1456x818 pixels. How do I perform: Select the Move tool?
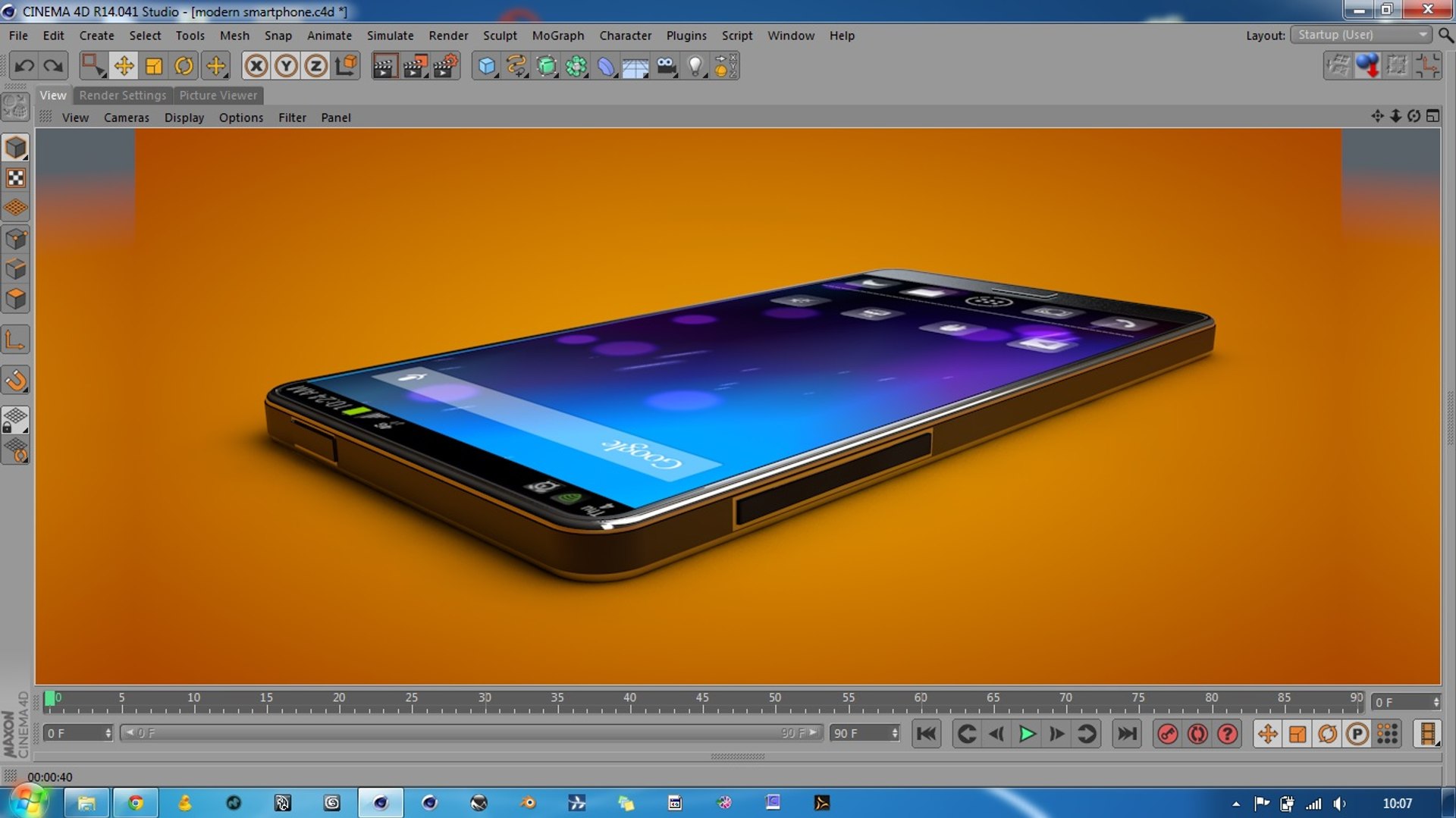[x=124, y=66]
